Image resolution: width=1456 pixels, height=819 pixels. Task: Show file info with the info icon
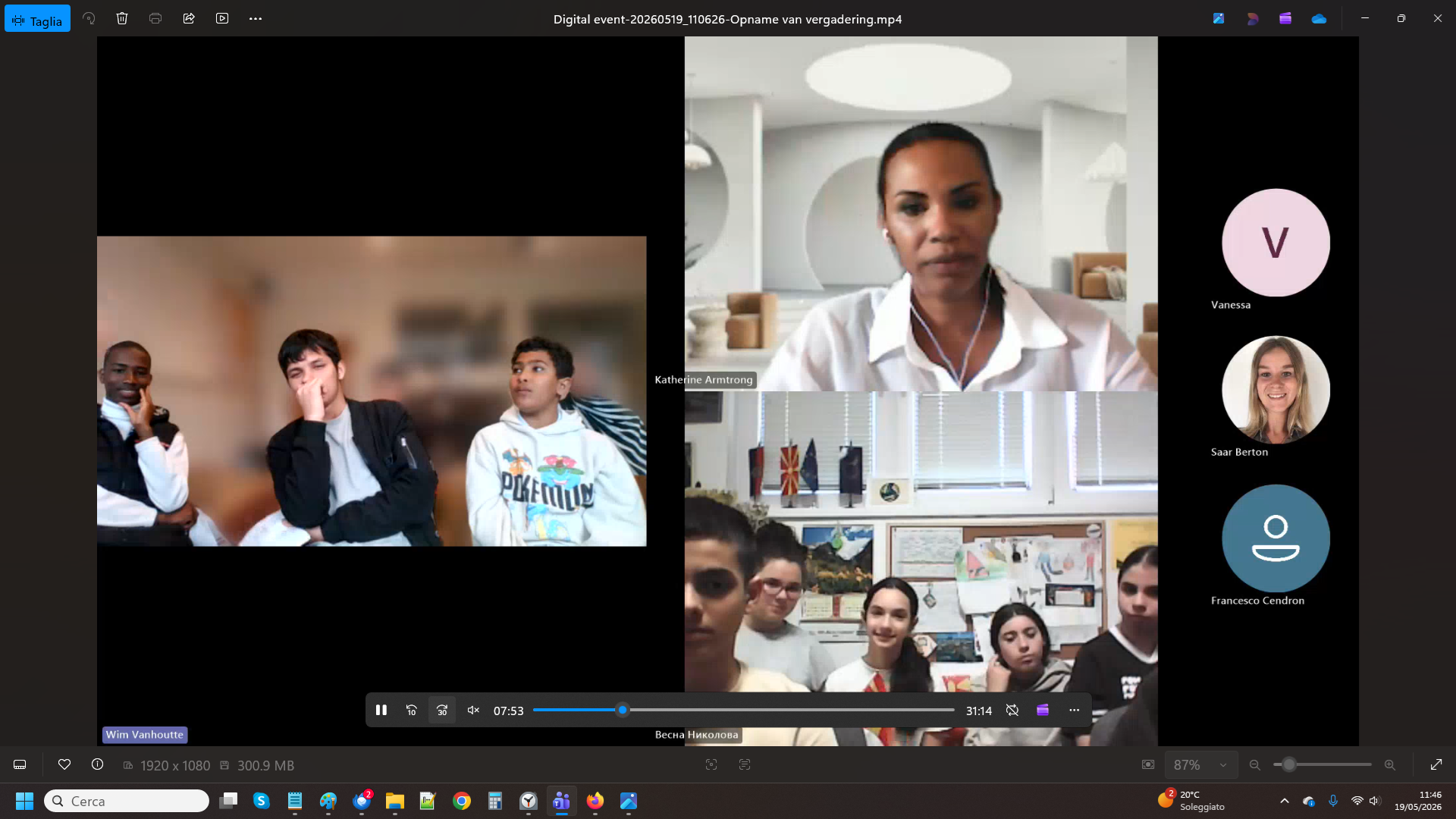[x=98, y=764]
